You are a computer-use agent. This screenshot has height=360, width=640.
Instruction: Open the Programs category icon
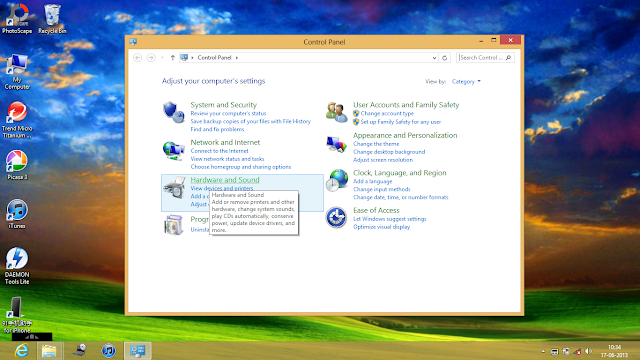[173, 224]
